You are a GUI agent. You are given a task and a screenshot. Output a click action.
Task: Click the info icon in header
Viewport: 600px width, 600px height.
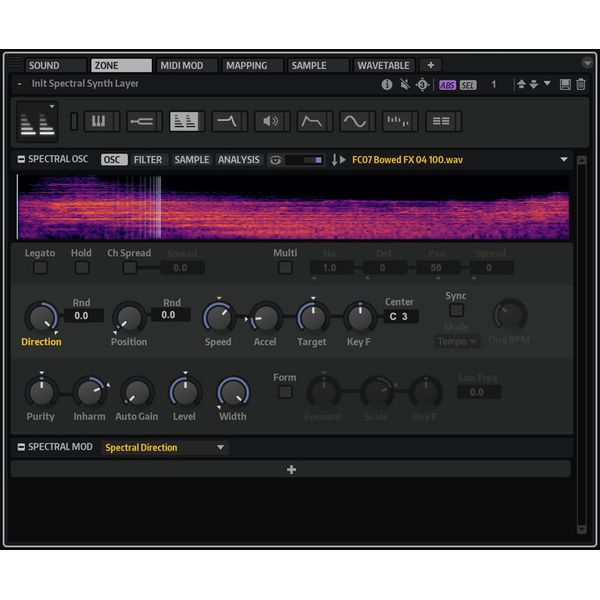[x=387, y=85]
